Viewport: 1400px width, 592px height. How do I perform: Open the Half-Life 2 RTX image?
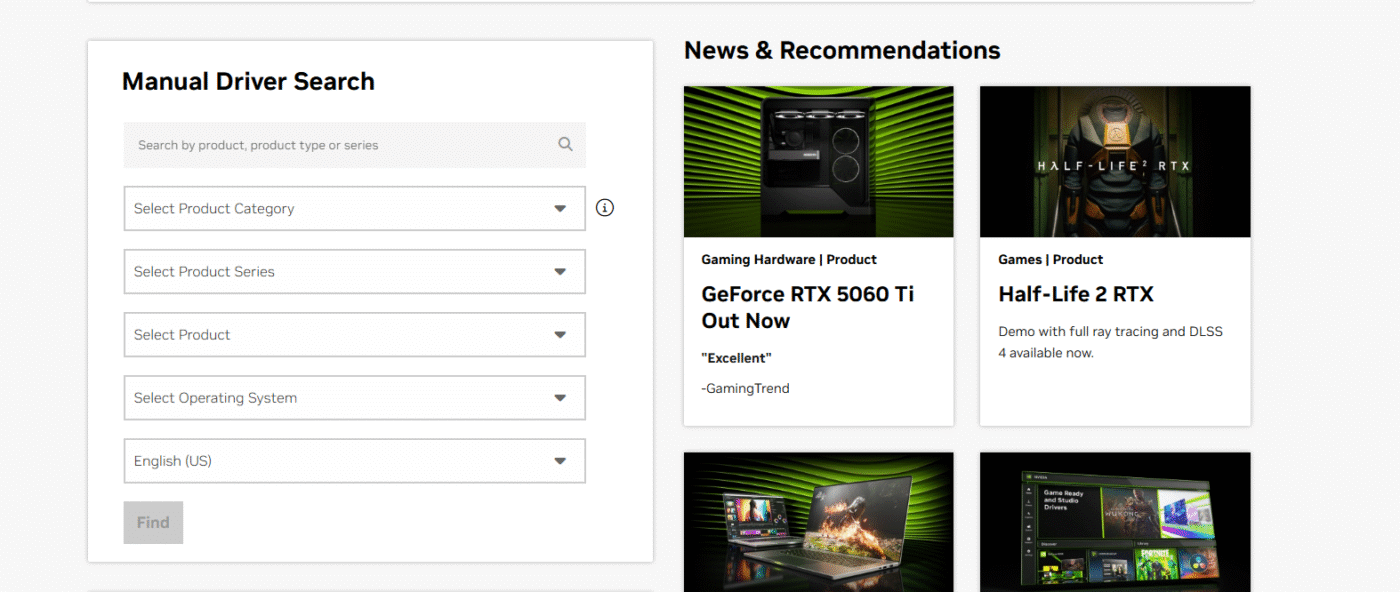coord(1115,161)
